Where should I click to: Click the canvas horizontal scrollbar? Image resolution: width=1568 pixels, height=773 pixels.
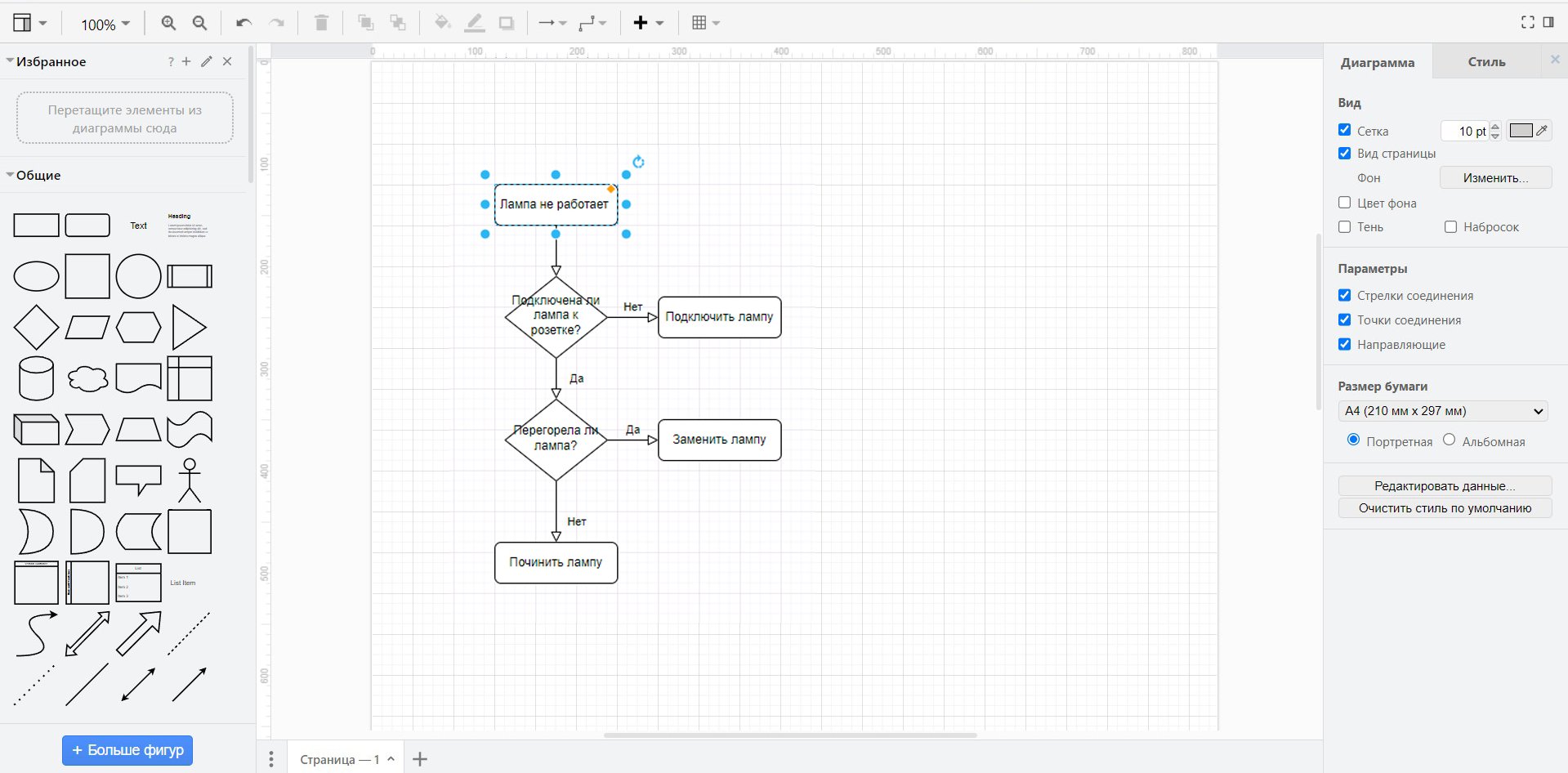(x=790, y=735)
